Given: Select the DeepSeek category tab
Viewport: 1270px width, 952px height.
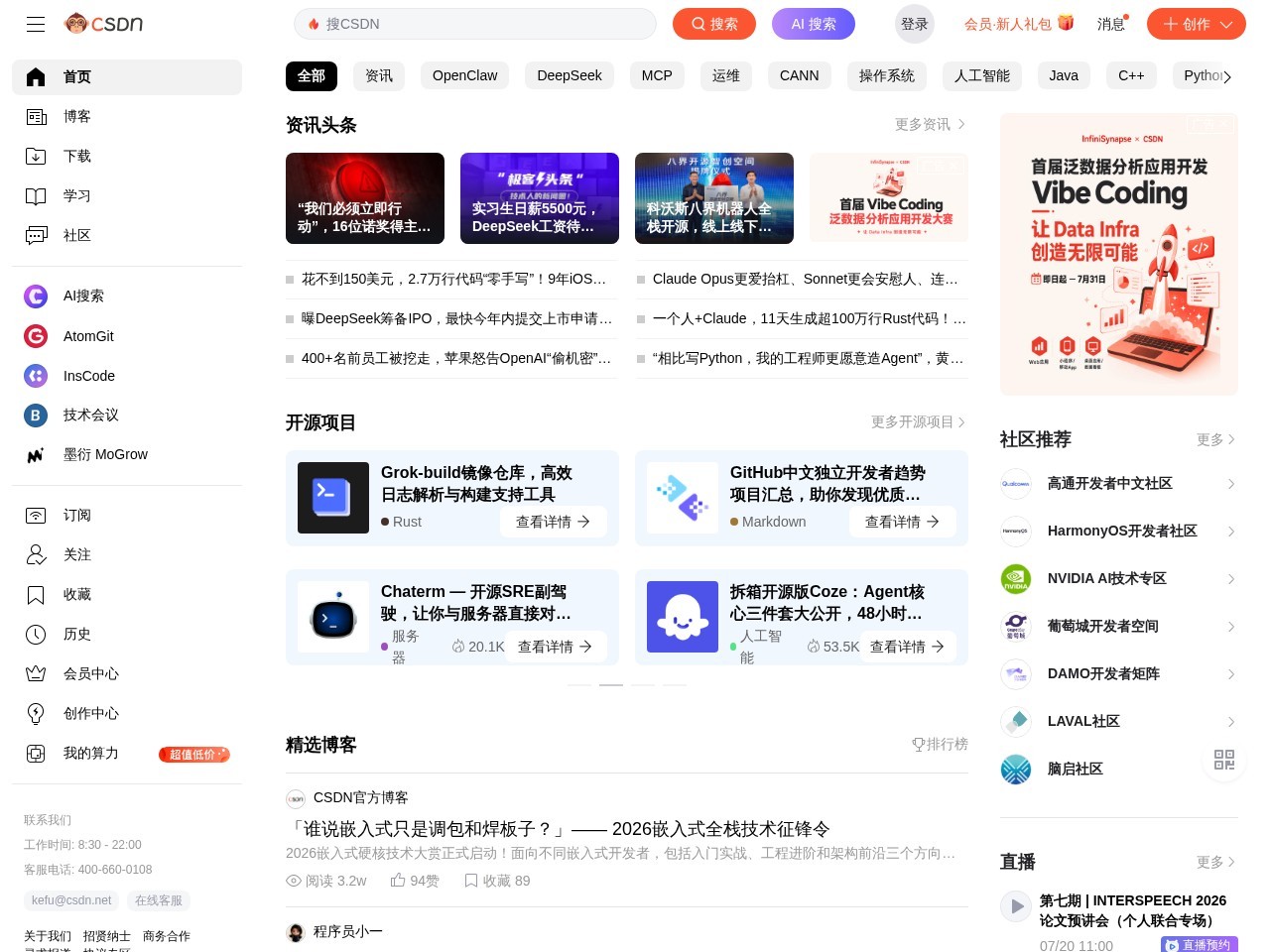Looking at the screenshot, I should pyautogui.click(x=570, y=75).
